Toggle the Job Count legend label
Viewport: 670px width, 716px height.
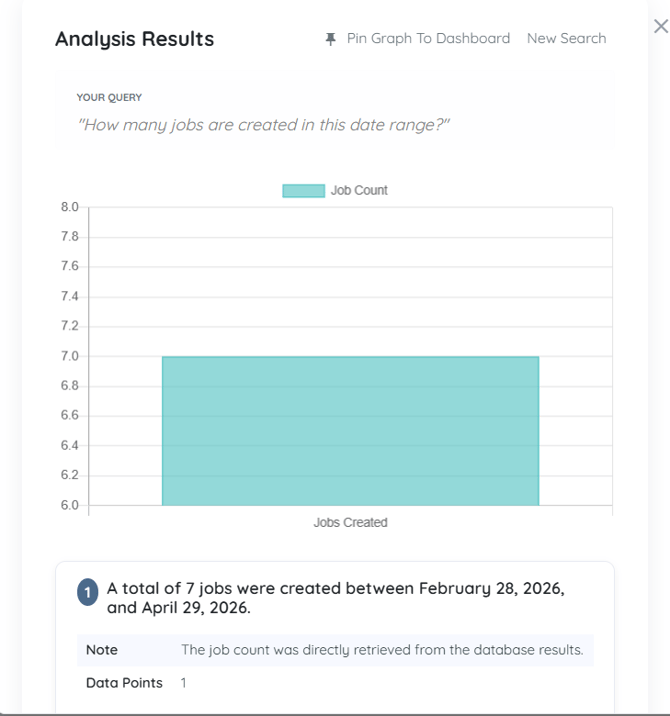pos(359,191)
